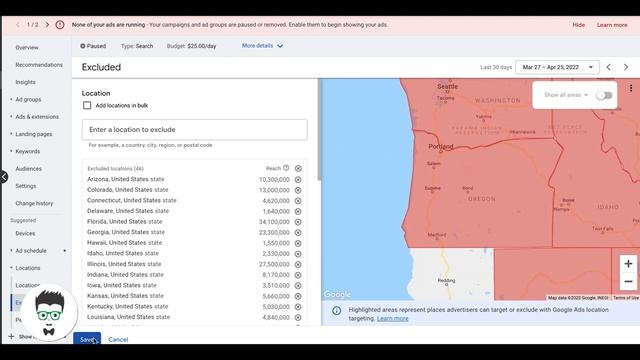Toggle the Show all areas switch
The width and height of the screenshot is (640, 360).
click(x=604, y=96)
